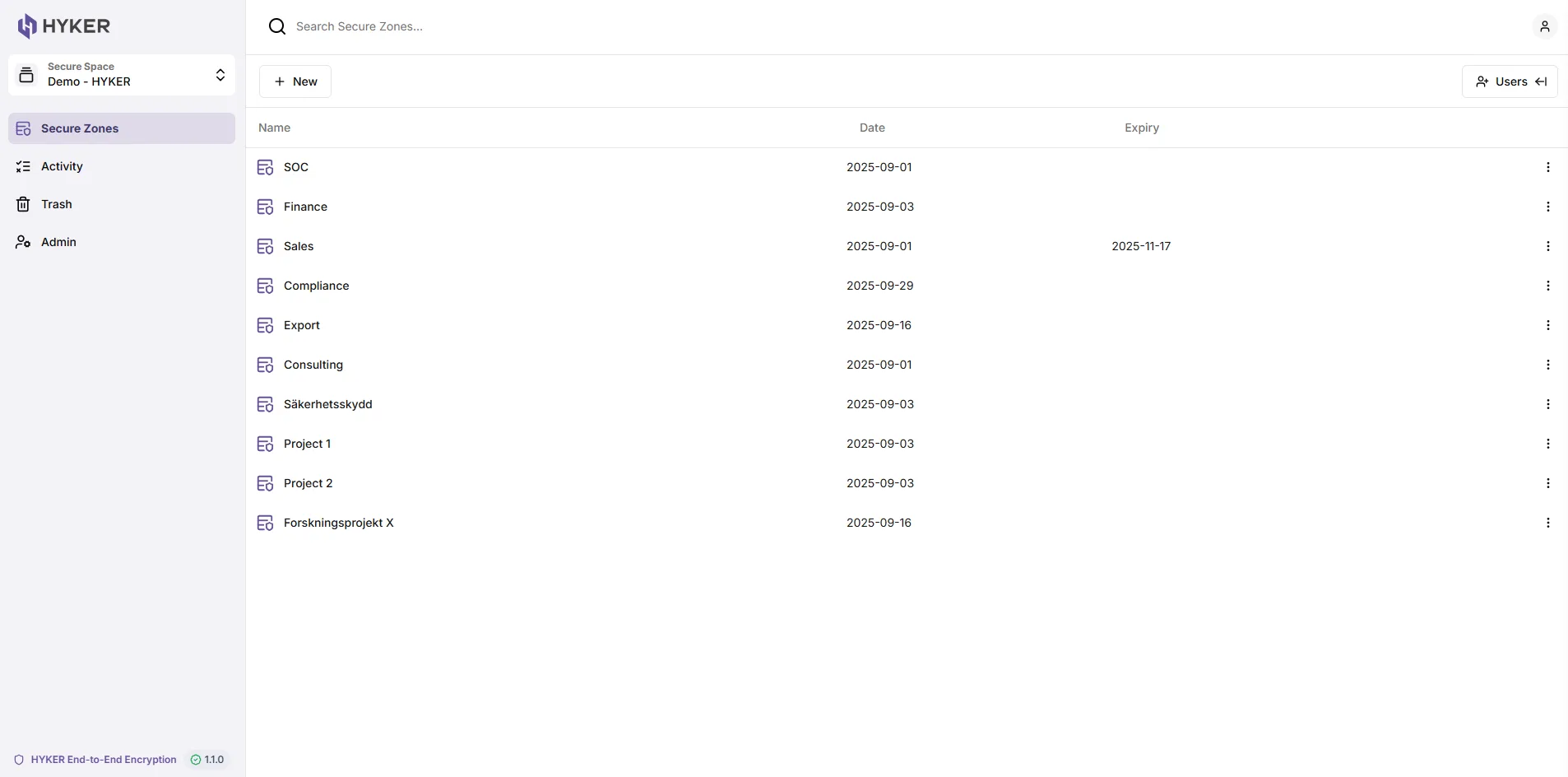
Task: Open the Trash section
Action: tap(56, 204)
